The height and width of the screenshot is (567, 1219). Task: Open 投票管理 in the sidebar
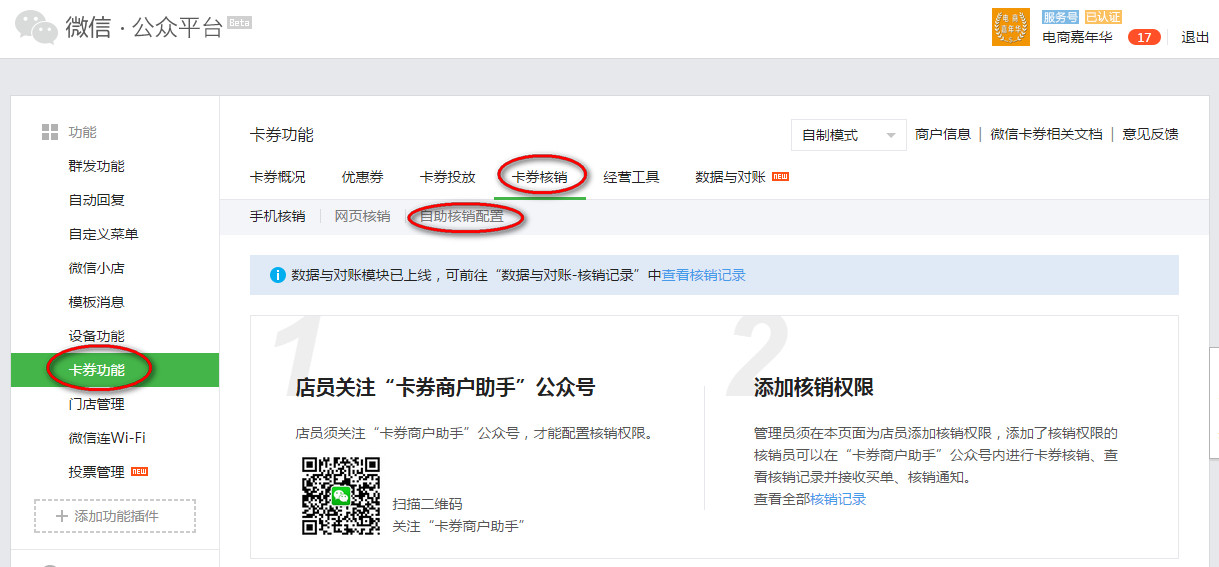click(x=97, y=472)
